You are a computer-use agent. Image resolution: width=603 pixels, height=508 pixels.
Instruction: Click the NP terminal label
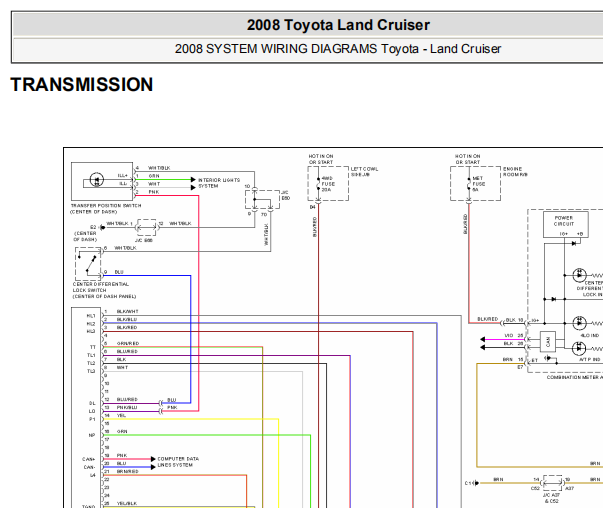pos(92,435)
